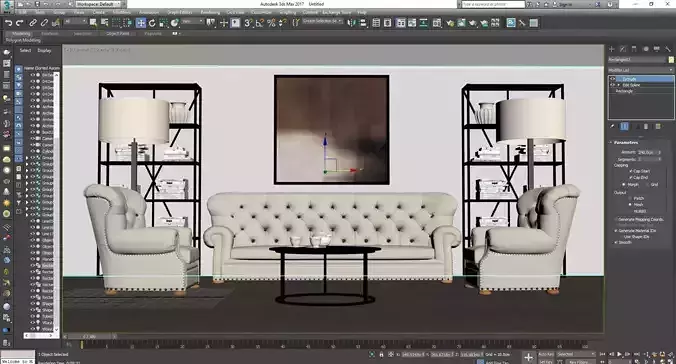676x364 pixels.
Task: Click the Amount spinner value field
Action: (646, 152)
